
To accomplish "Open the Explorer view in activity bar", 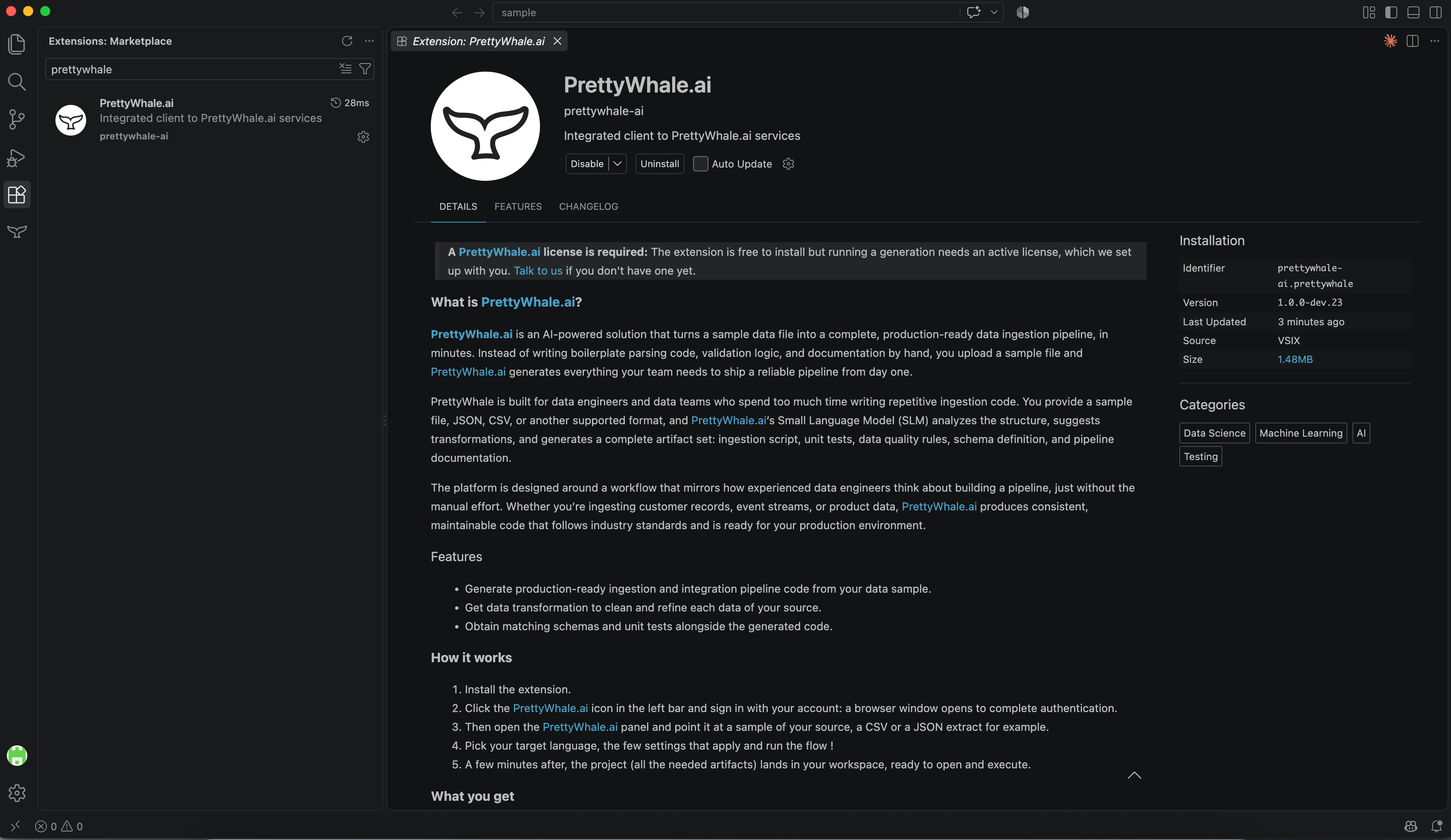I will point(17,44).
